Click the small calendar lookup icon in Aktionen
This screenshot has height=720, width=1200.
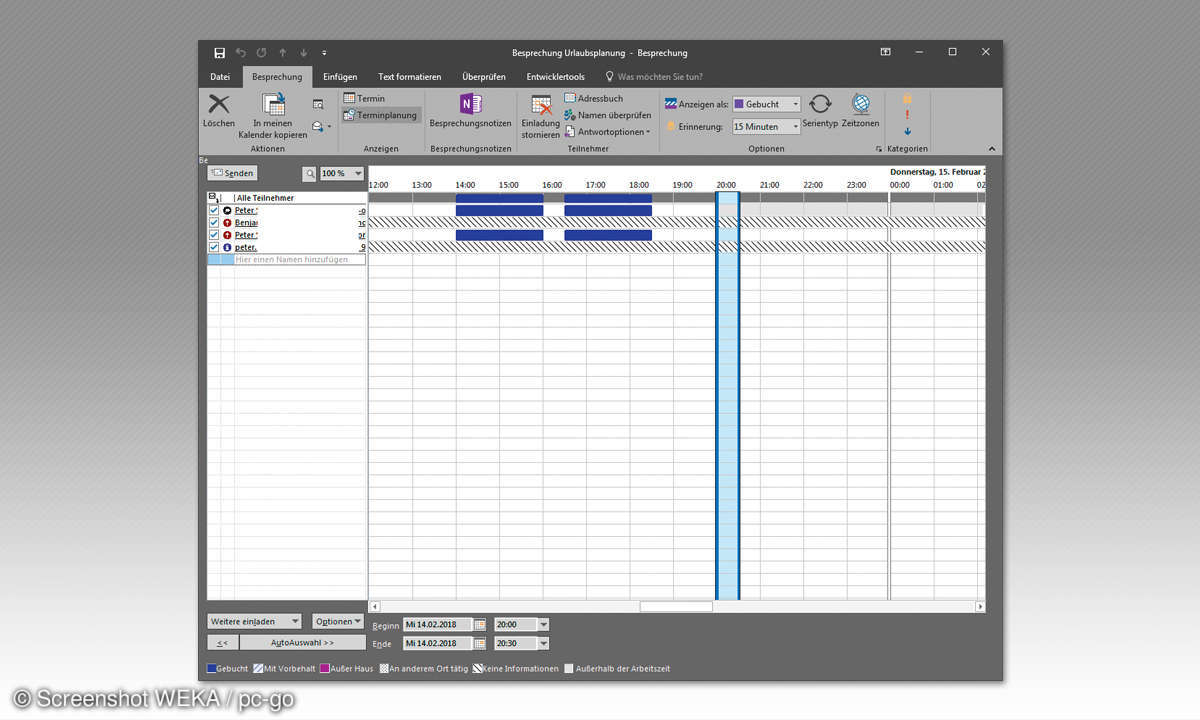pos(318,104)
